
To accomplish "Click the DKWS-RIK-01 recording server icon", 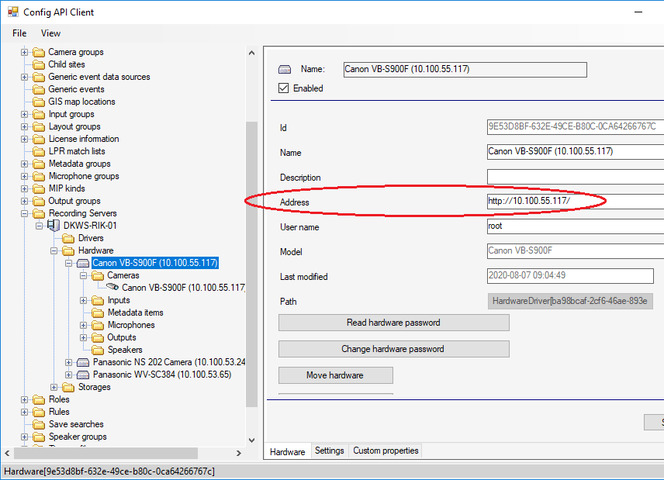I will tap(54, 226).
